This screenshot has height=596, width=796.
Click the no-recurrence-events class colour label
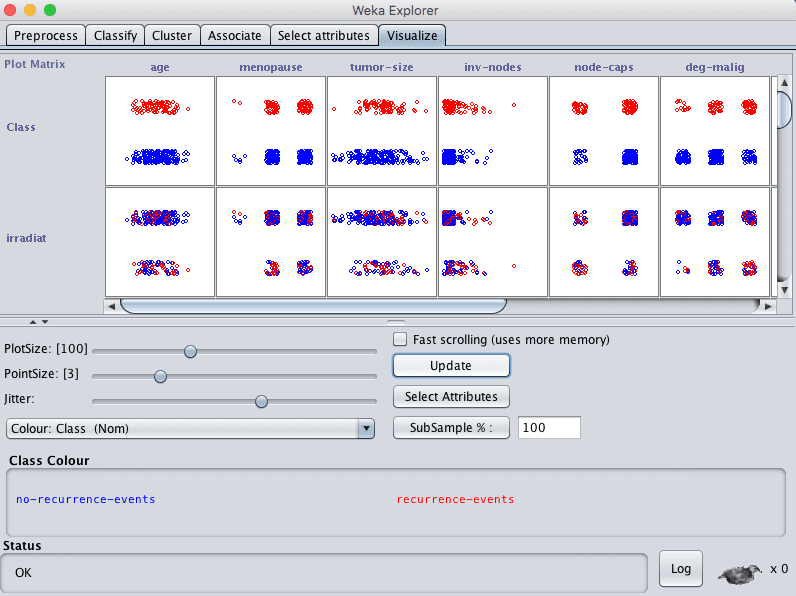(x=85, y=500)
